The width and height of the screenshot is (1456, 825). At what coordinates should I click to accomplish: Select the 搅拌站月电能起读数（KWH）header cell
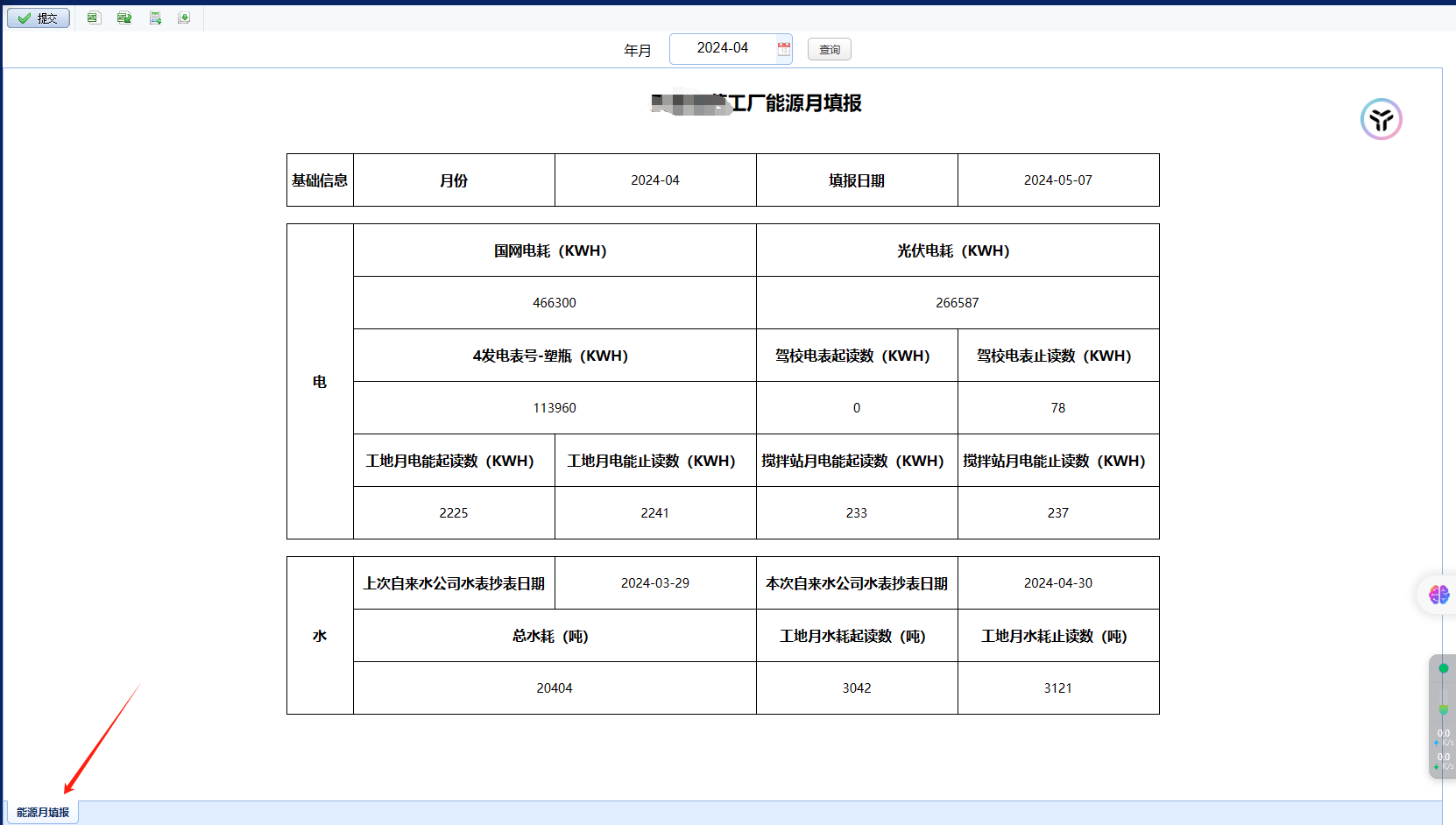point(857,461)
